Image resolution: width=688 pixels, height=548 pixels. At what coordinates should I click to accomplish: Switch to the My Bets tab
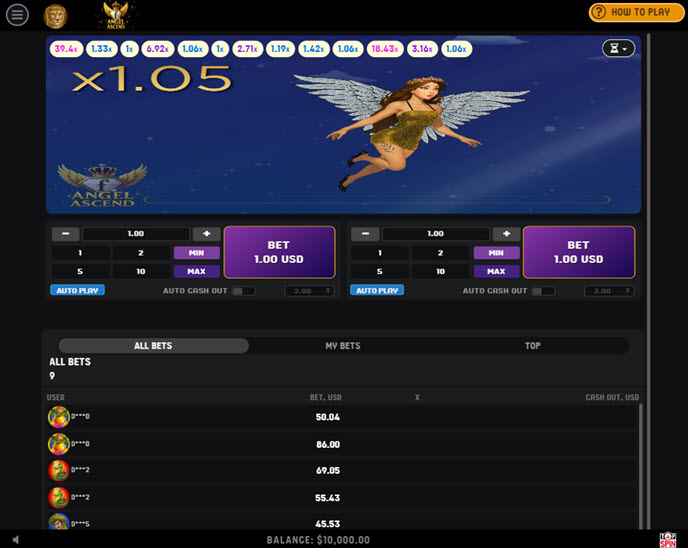click(x=343, y=346)
